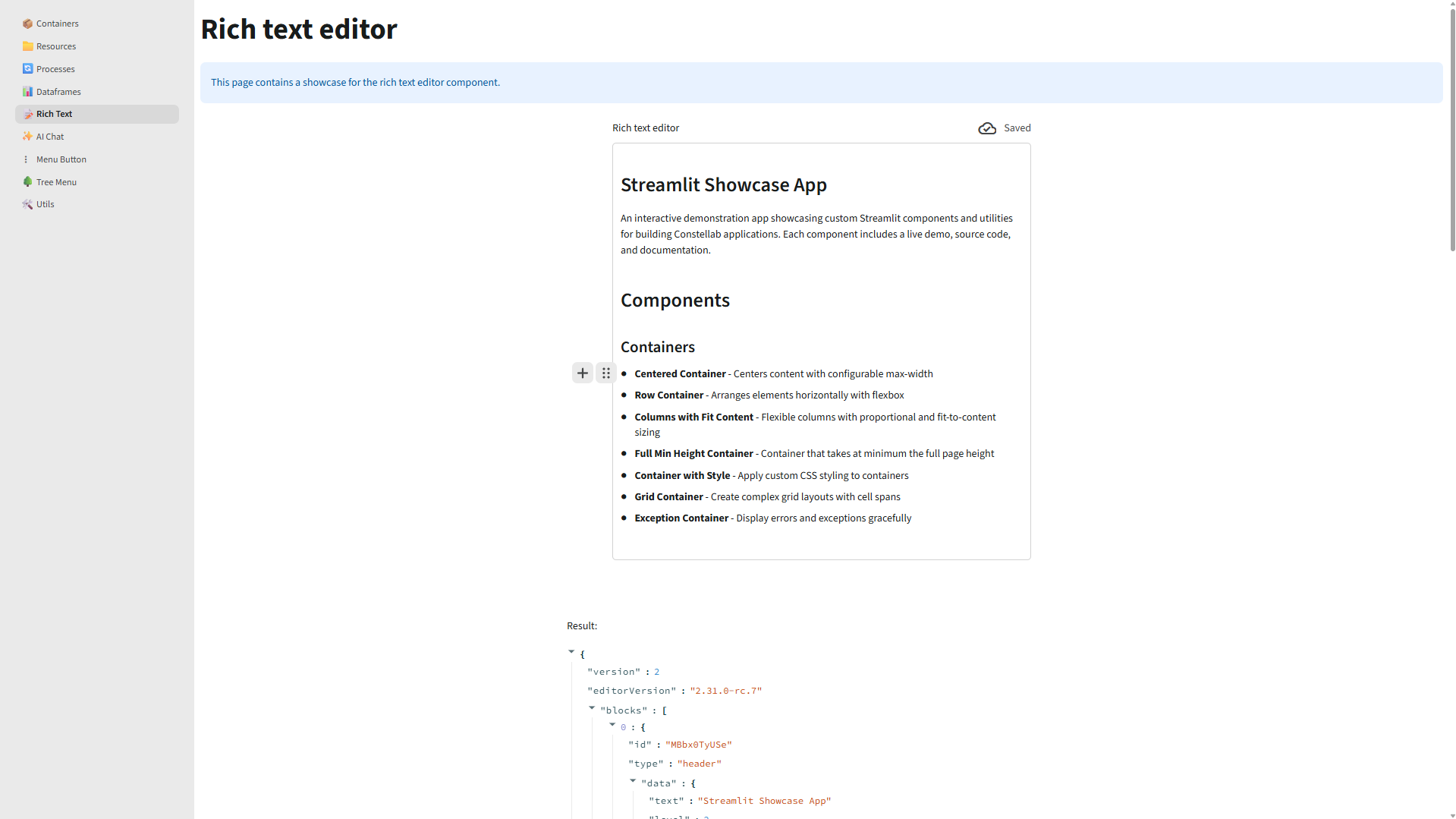Click the AI Chat sparkles icon
The image size is (1456, 819).
[27, 137]
